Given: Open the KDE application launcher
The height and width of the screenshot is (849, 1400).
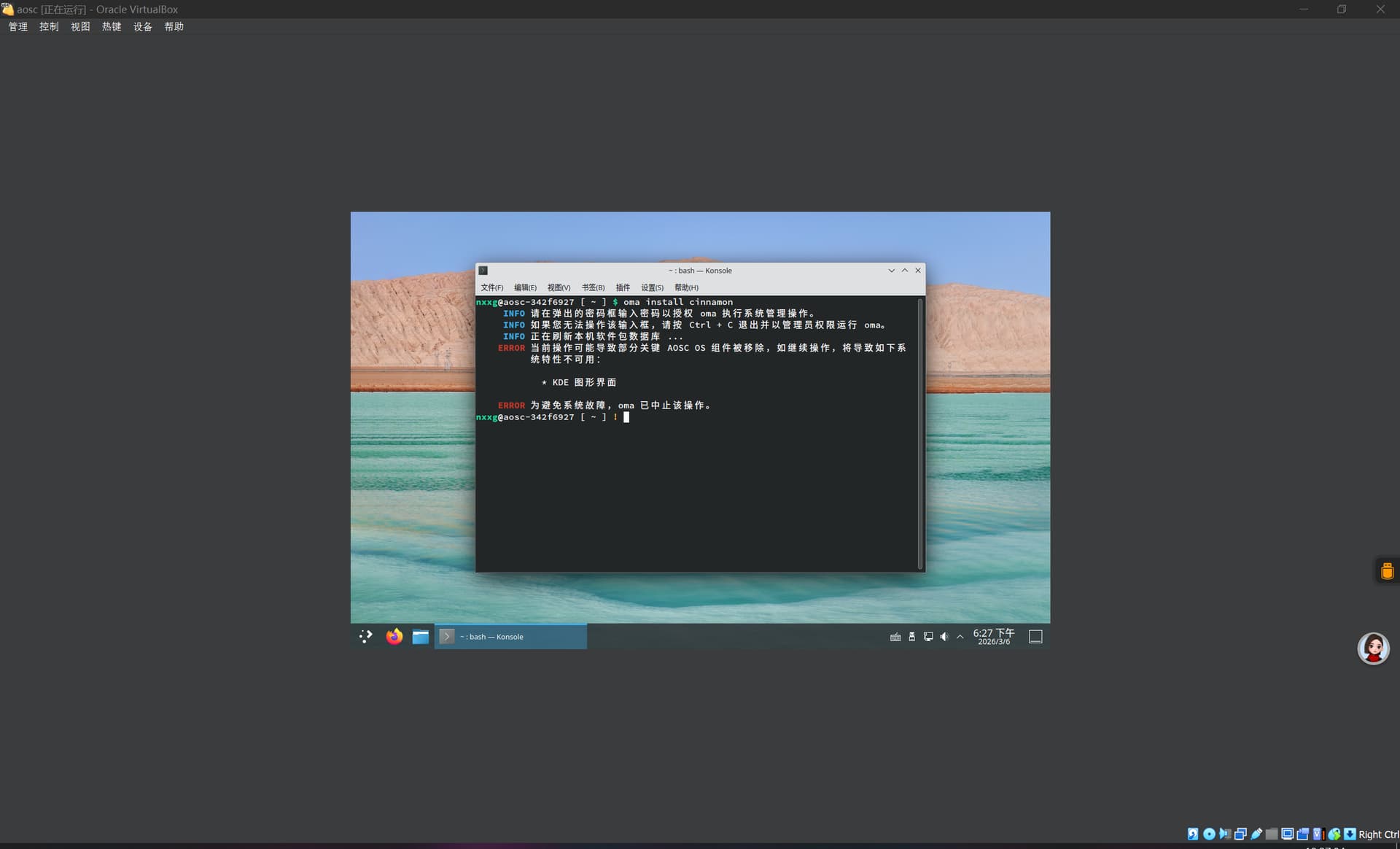Looking at the screenshot, I should [x=366, y=637].
